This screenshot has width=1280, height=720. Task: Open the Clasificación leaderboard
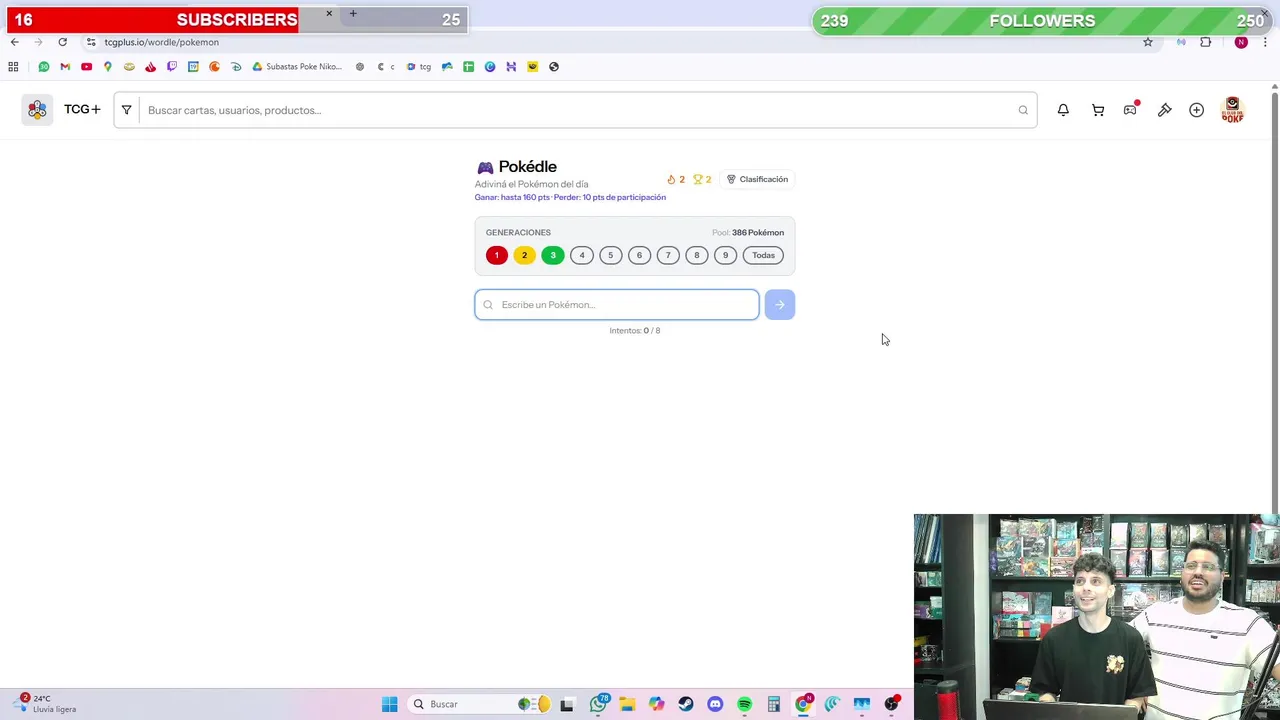coord(757,179)
